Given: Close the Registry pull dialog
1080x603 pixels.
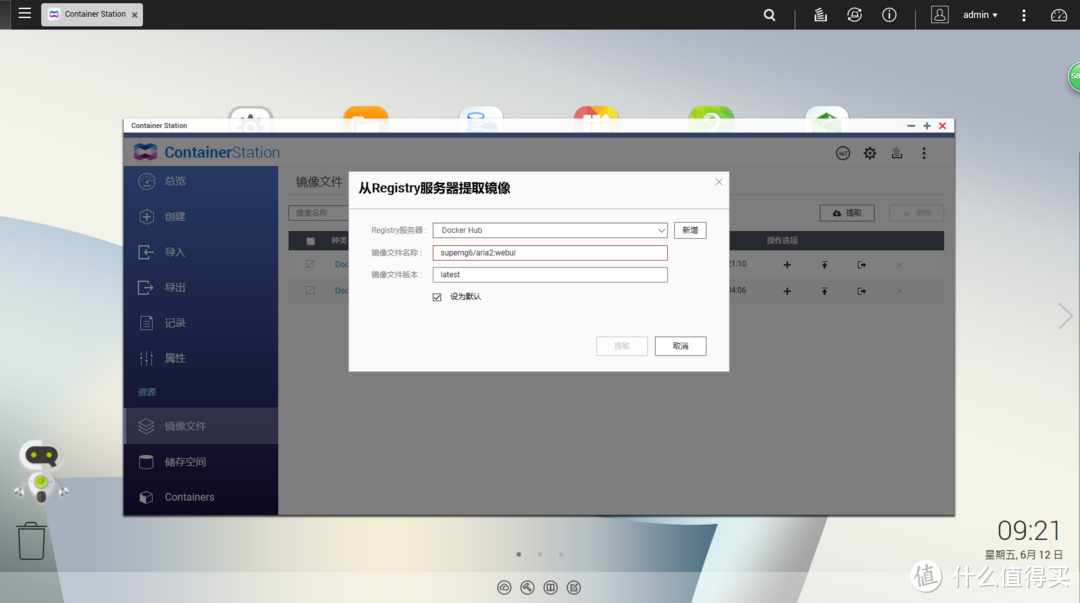Looking at the screenshot, I should coord(718,182).
